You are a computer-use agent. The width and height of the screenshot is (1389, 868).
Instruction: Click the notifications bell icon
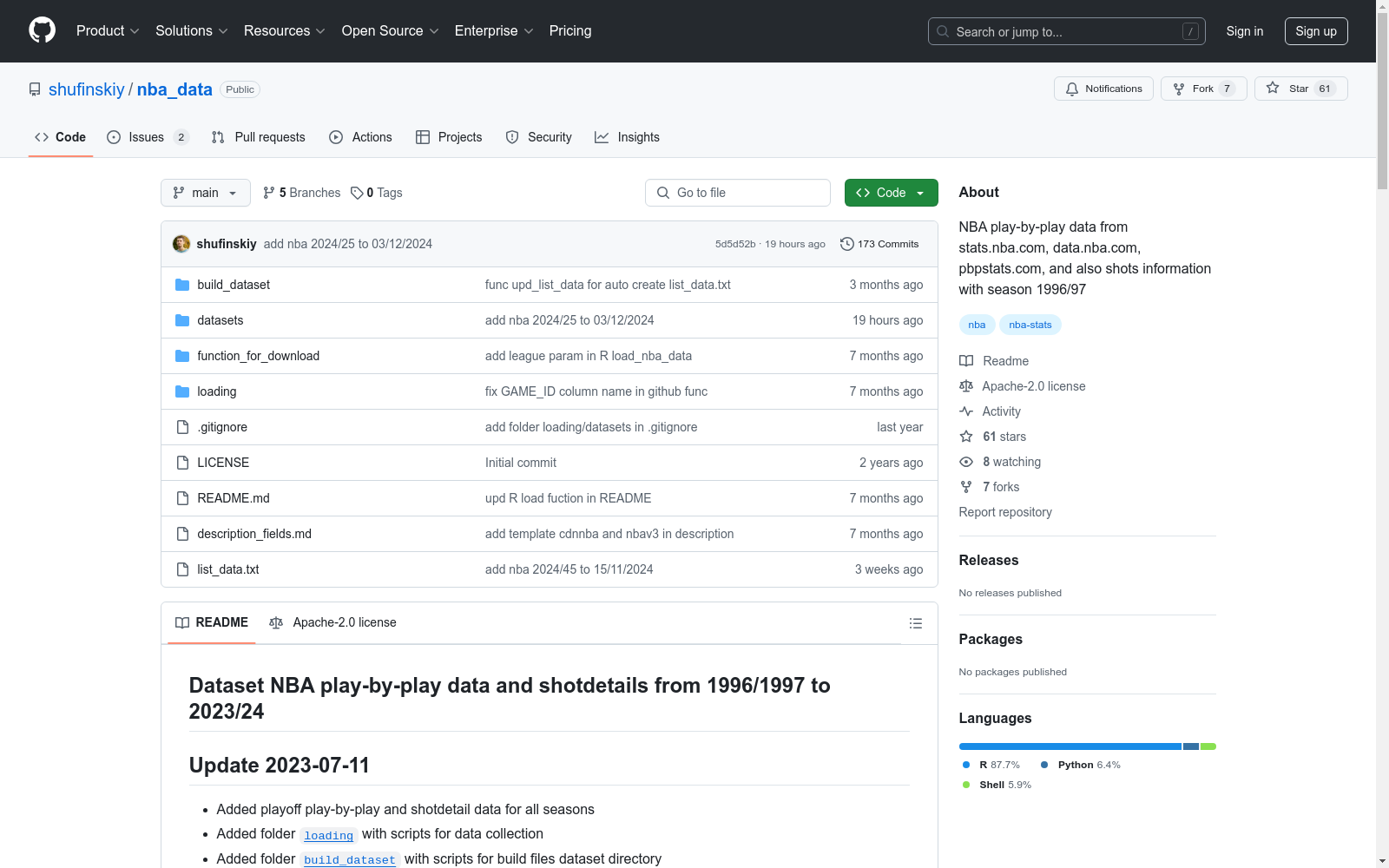tap(1072, 89)
